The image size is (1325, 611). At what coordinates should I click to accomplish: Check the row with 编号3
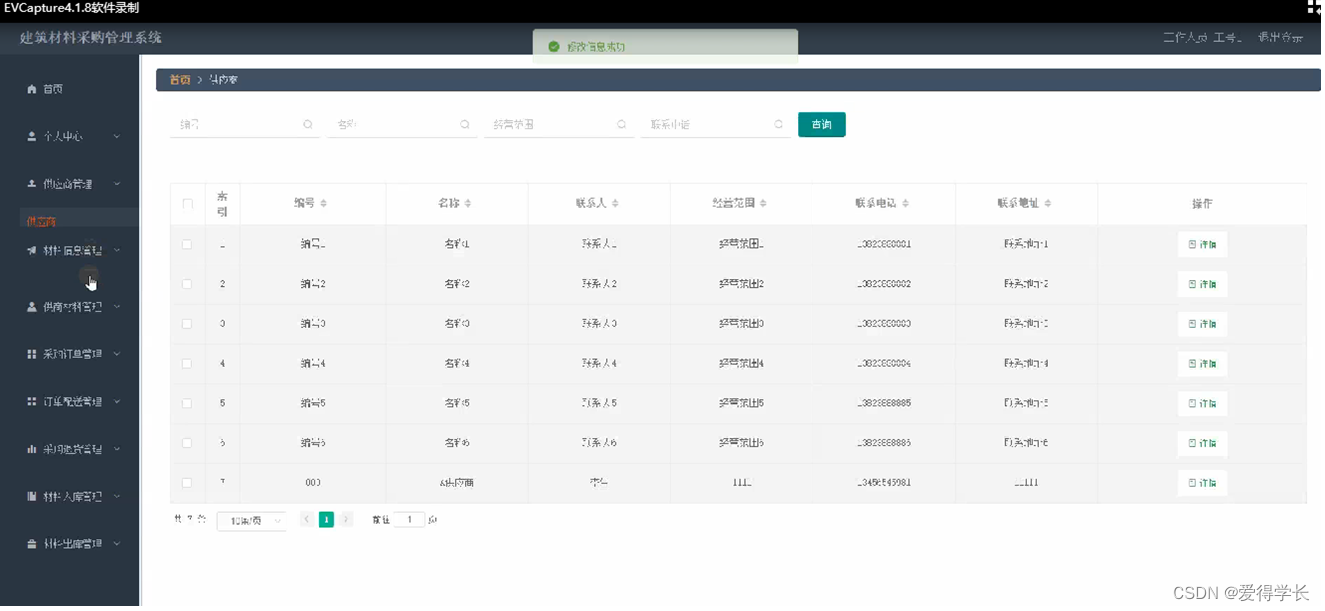(x=187, y=324)
